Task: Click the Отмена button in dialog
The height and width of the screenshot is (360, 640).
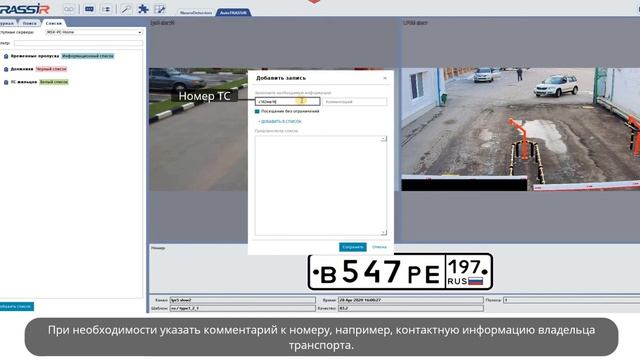Action: [379, 247]
